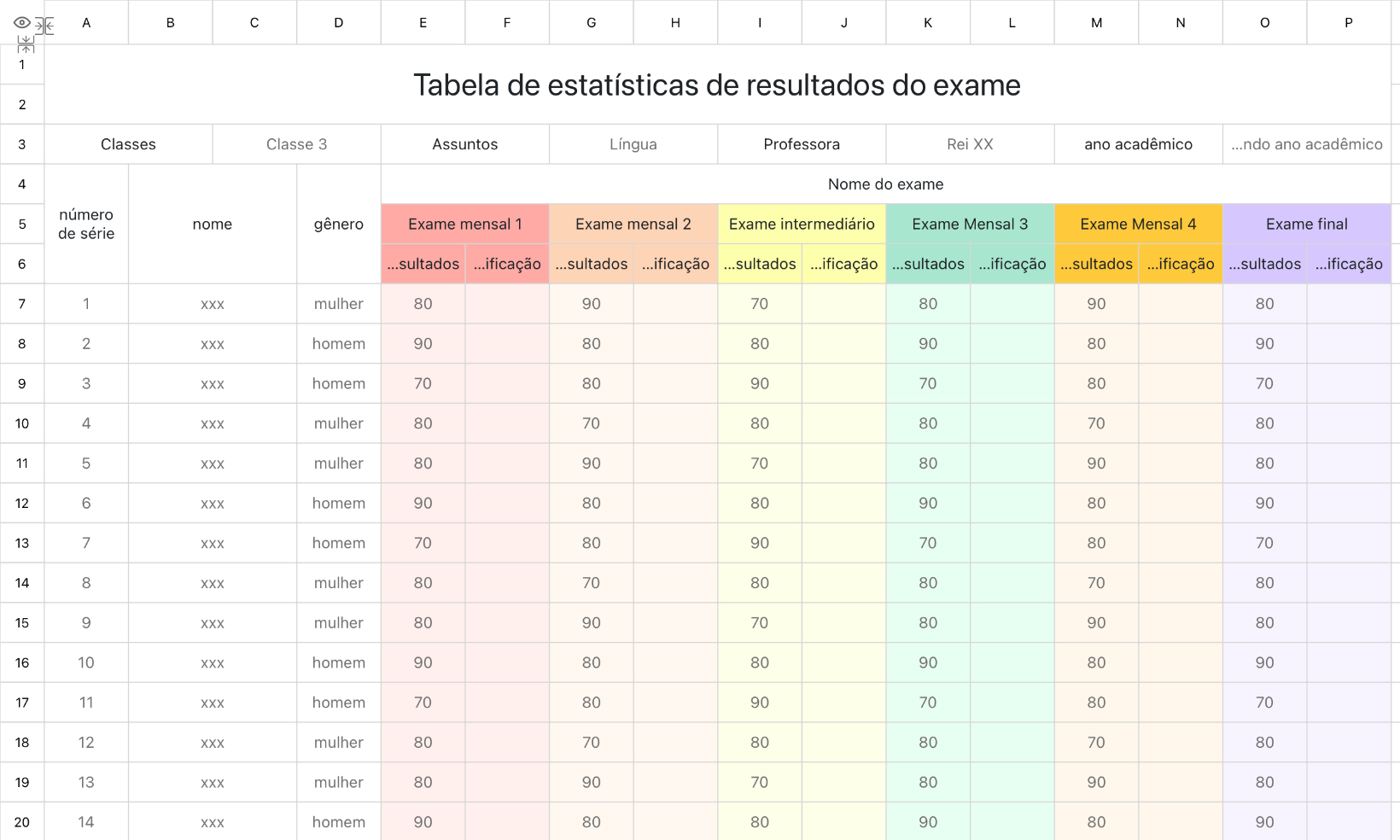Image resolution: width=1400 pixels, height=840 pixels.
Task: Select Exame Mensal 4 score in row 18
Action: tap(1096, 742)
